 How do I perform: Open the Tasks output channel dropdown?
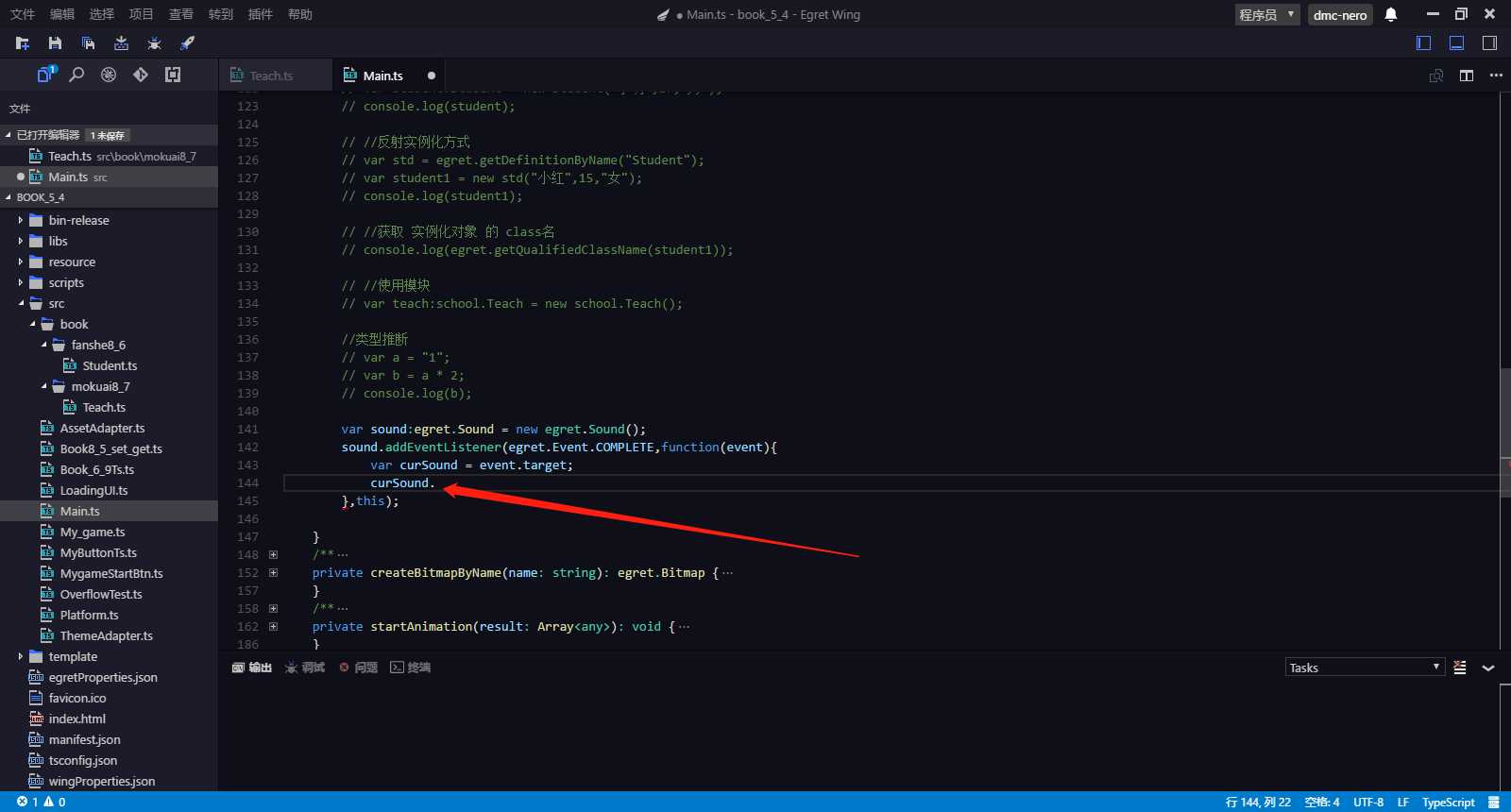(1365, 668)
